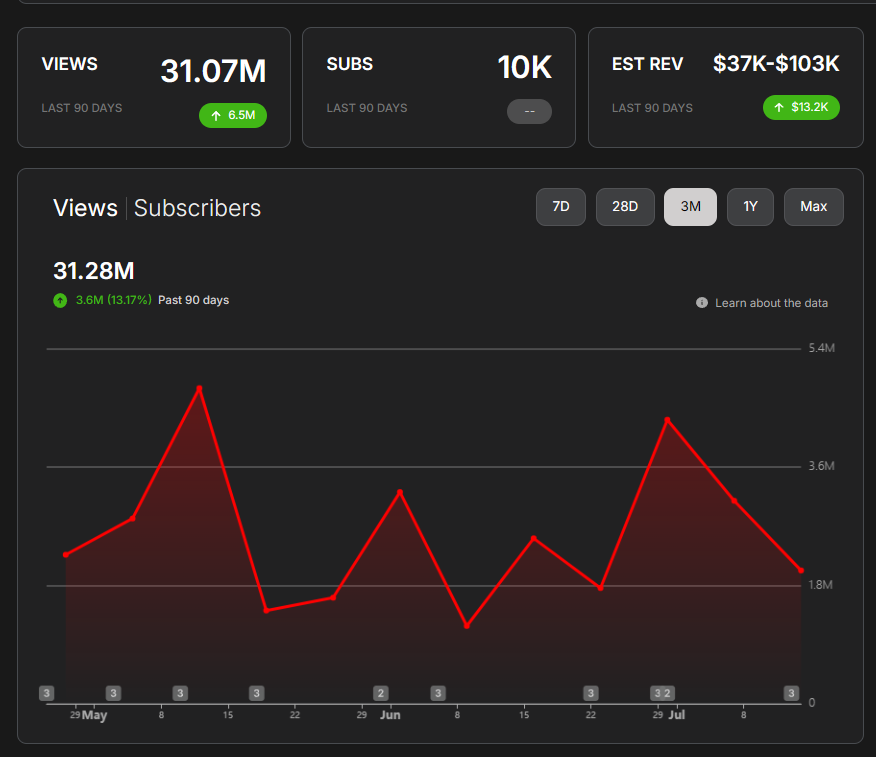Image resolution: width=876 pixels, height=757 pixels.
Task: Click the info icon beside Learn about the data
Action: pos(702,303)
